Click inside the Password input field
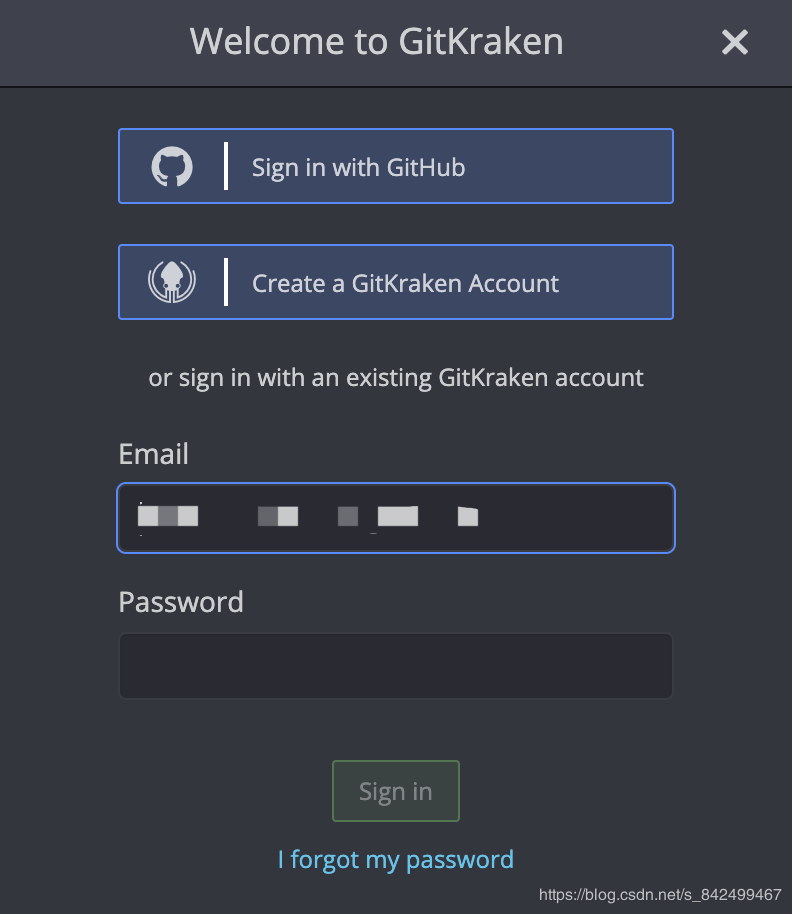Screen dimensions: 792x914 396,665
